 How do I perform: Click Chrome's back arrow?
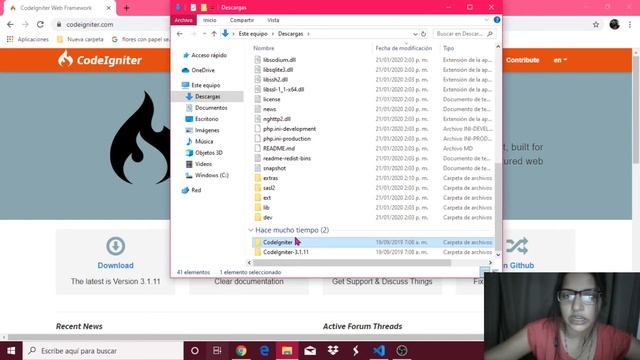point(10,24)
